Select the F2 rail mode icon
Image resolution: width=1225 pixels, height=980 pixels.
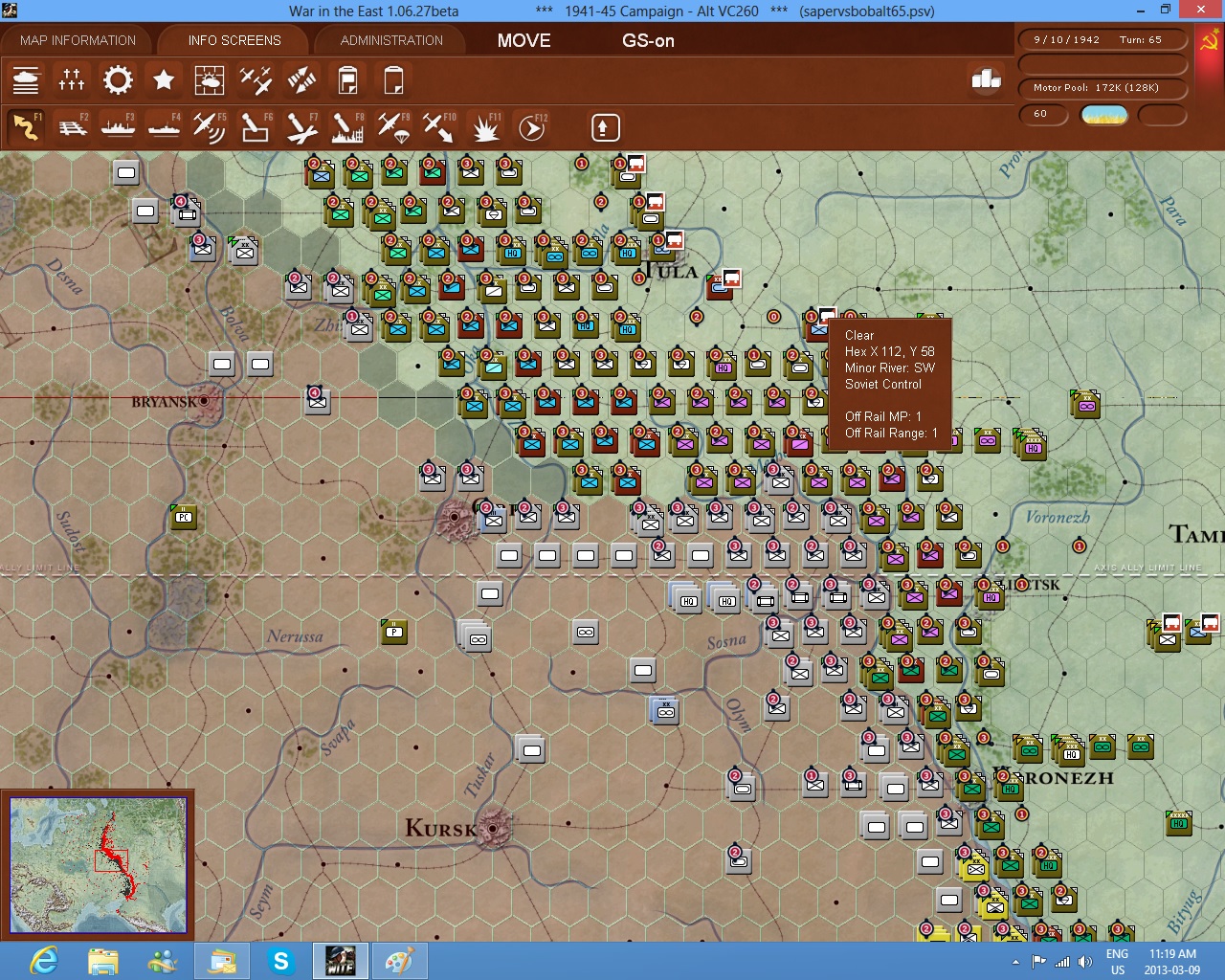pyautogui.click(x=72, y=126)
